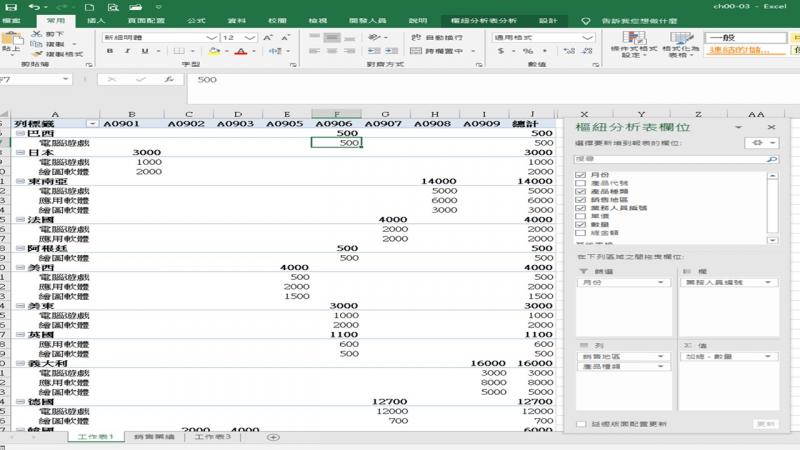Open the field pane tools gear dropdown
The image size is (800, 450).
[x=761, y=143]
